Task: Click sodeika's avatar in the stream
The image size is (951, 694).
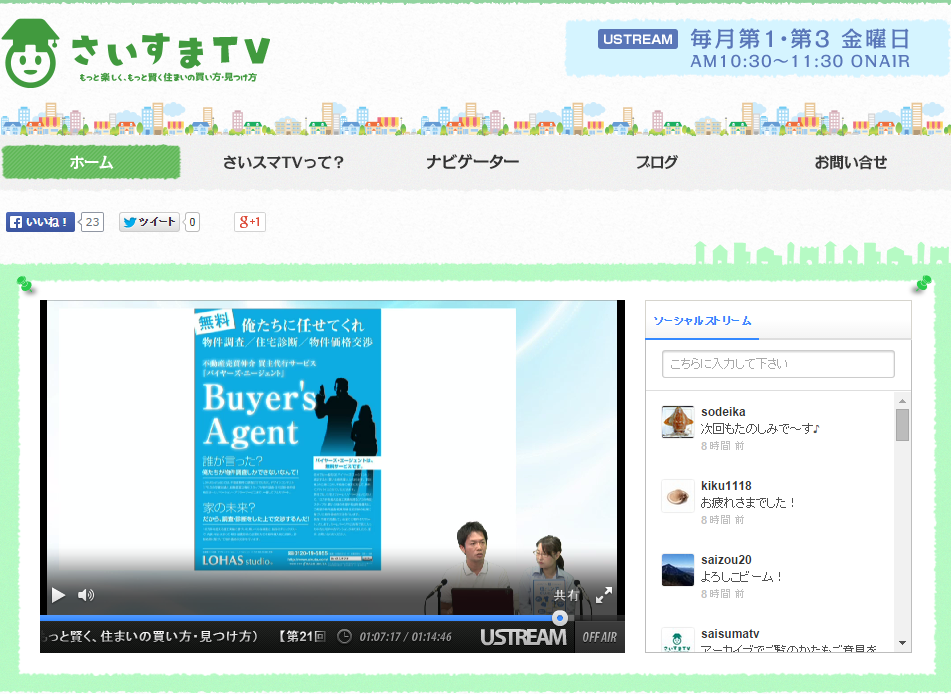Action: 678,421
